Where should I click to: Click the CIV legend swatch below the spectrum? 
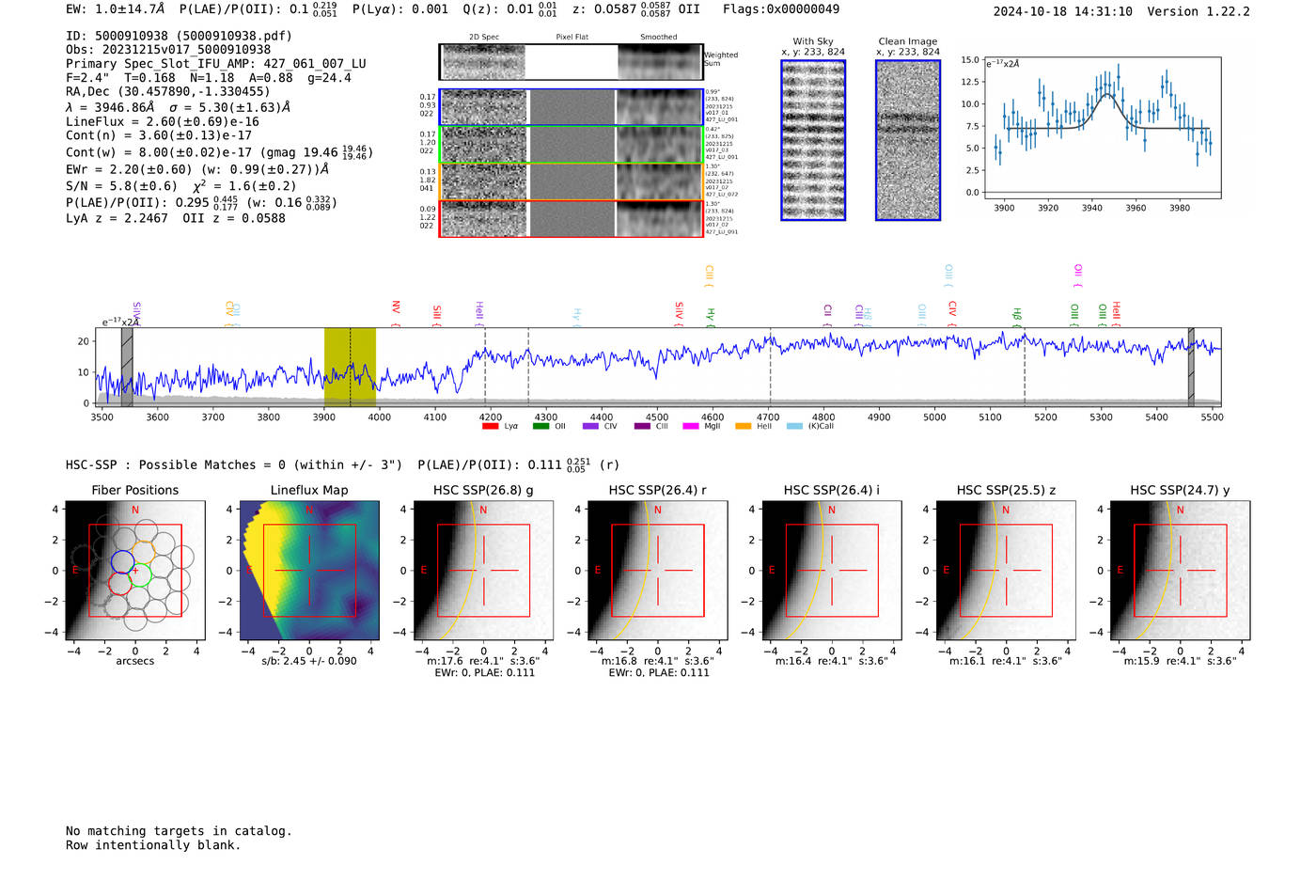pos(590,426)
